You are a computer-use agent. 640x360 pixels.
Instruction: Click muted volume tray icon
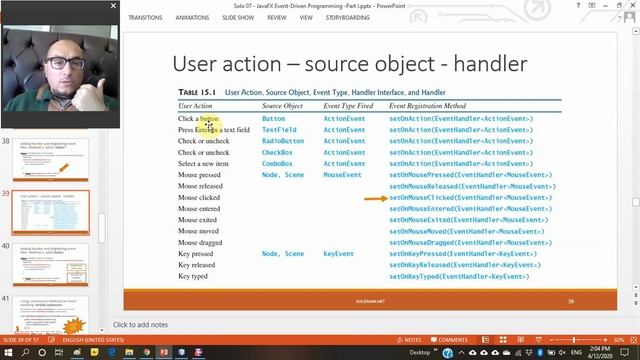click(x=562, y=353)
